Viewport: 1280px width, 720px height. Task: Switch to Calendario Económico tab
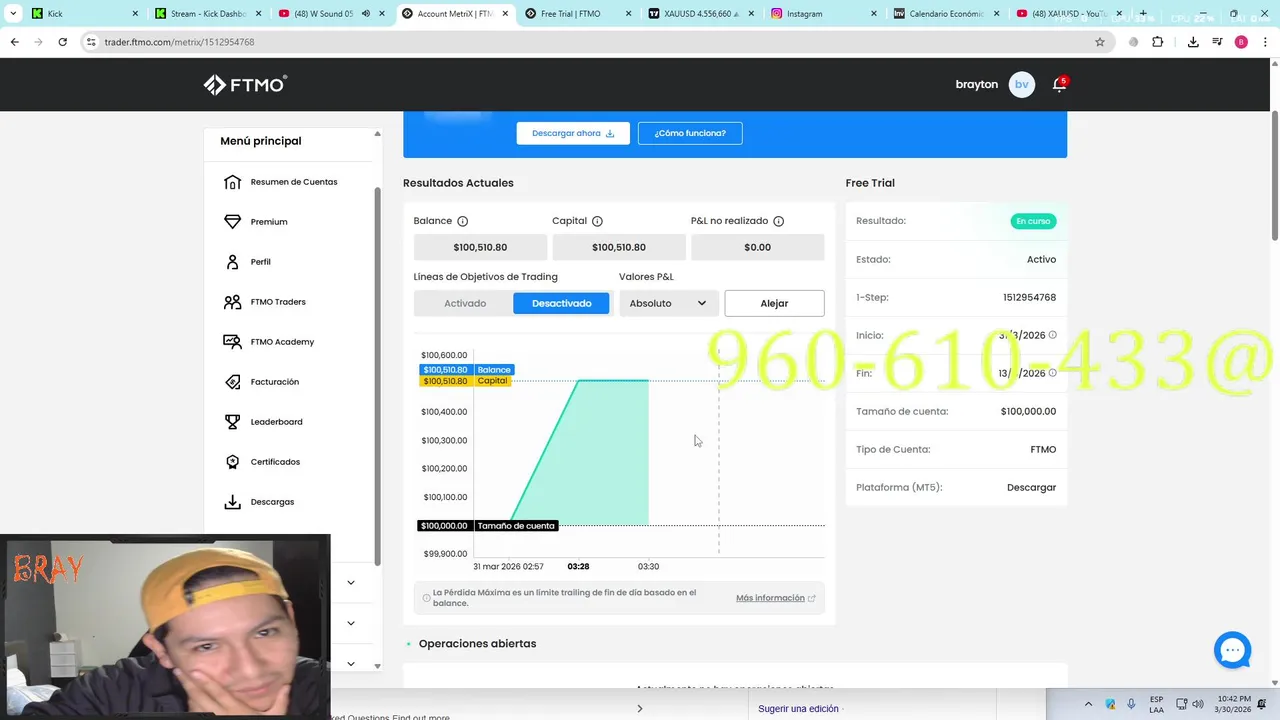coord(948,14)
